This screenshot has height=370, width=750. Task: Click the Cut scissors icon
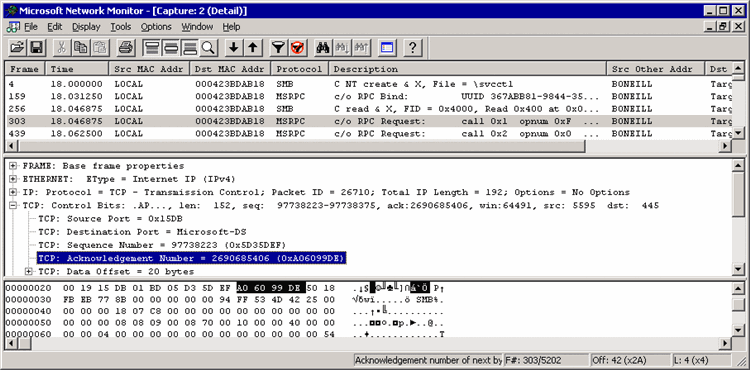pyautogui.click(x=61, y=47)
